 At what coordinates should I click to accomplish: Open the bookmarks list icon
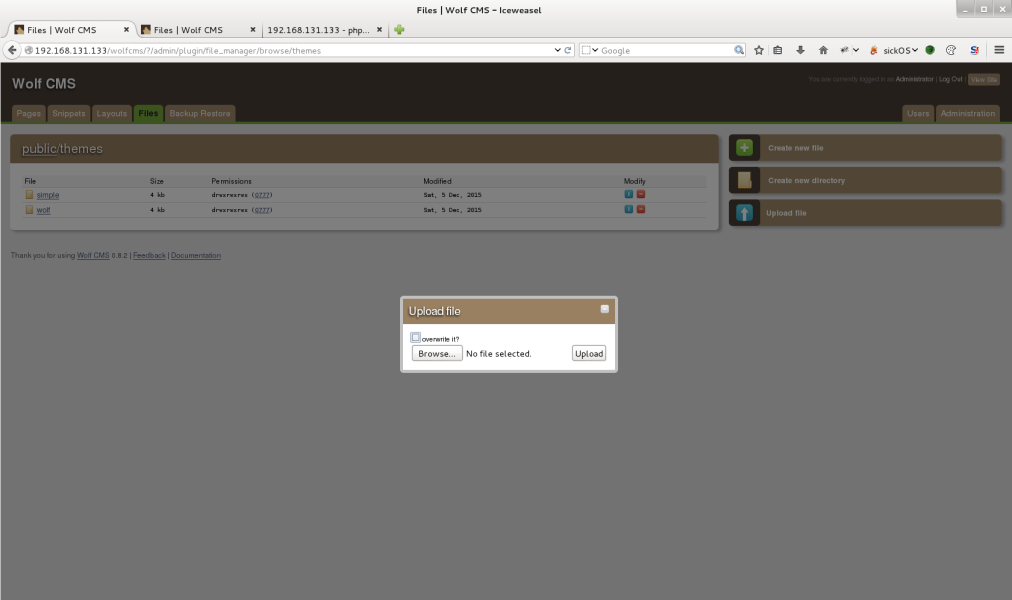pos(778,50)
